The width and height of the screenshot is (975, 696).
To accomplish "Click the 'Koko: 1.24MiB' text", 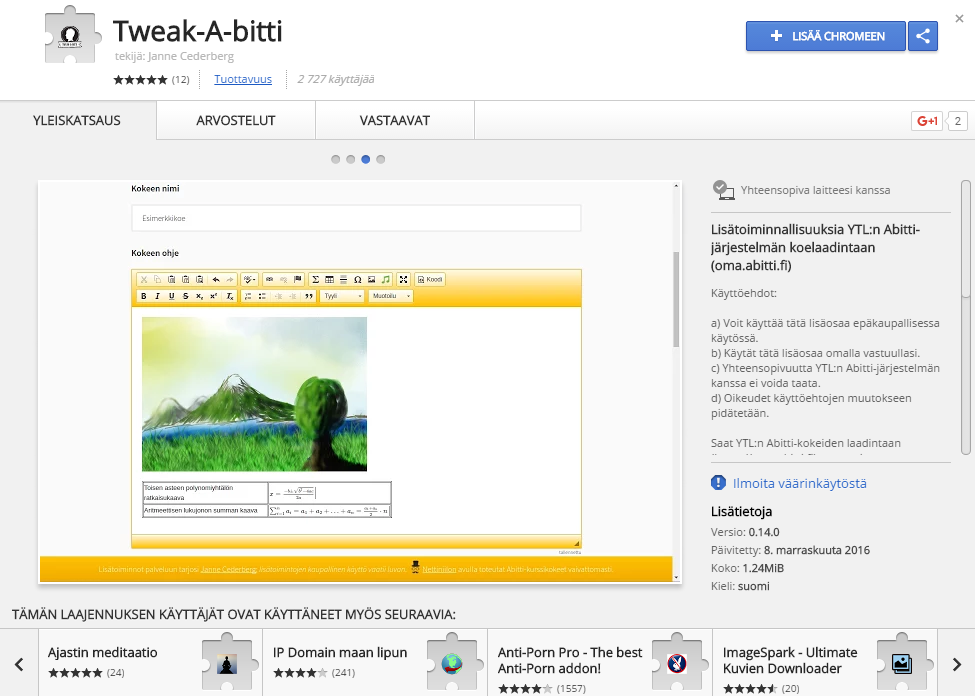I will pos(747,568).
